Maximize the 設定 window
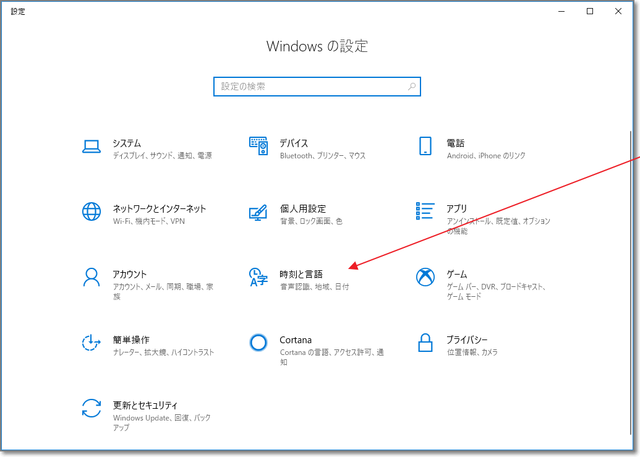Image resolution: width=640 pixels, height=457 pixels. coord(589,11)
